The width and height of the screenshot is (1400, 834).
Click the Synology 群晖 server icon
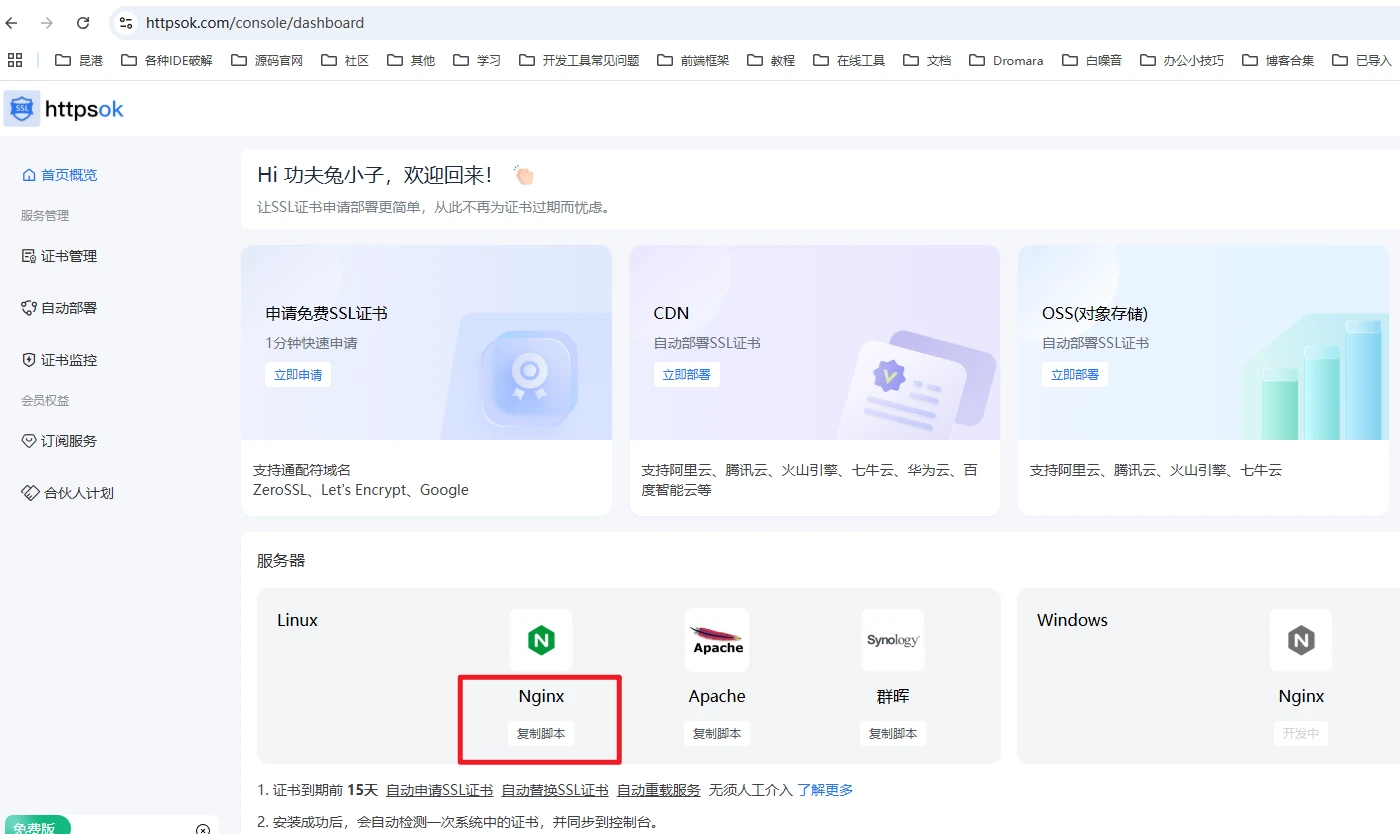[x=891, y=640]
